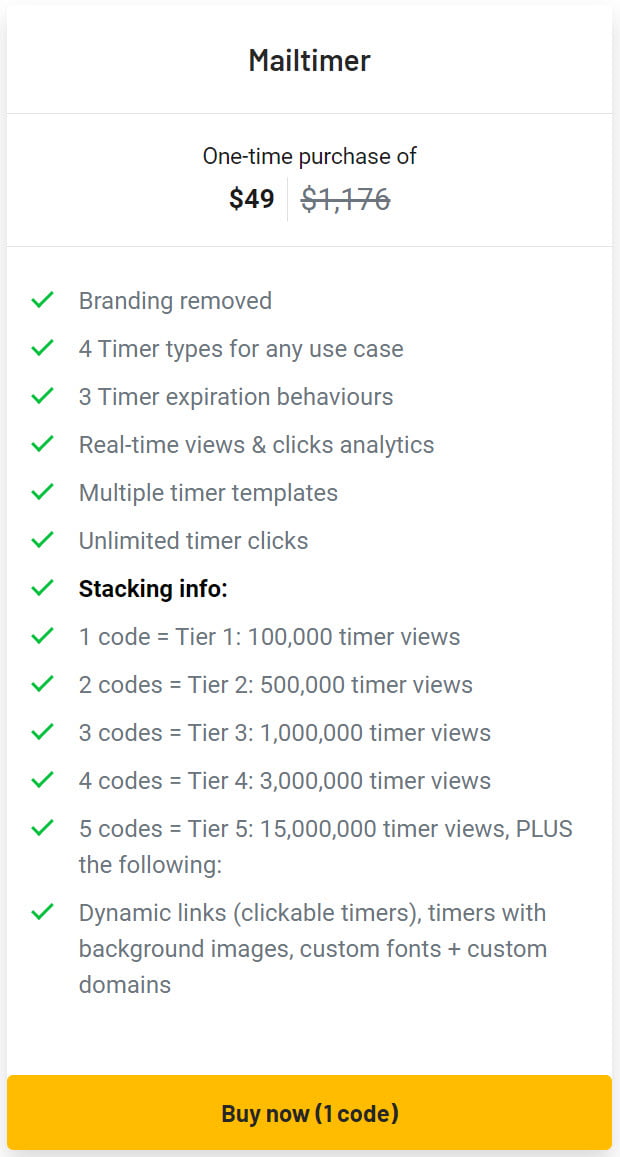Select the checkmark for Unlimited timer clicks
This screenshot has height=1157, width=620.
coord(42,540)
